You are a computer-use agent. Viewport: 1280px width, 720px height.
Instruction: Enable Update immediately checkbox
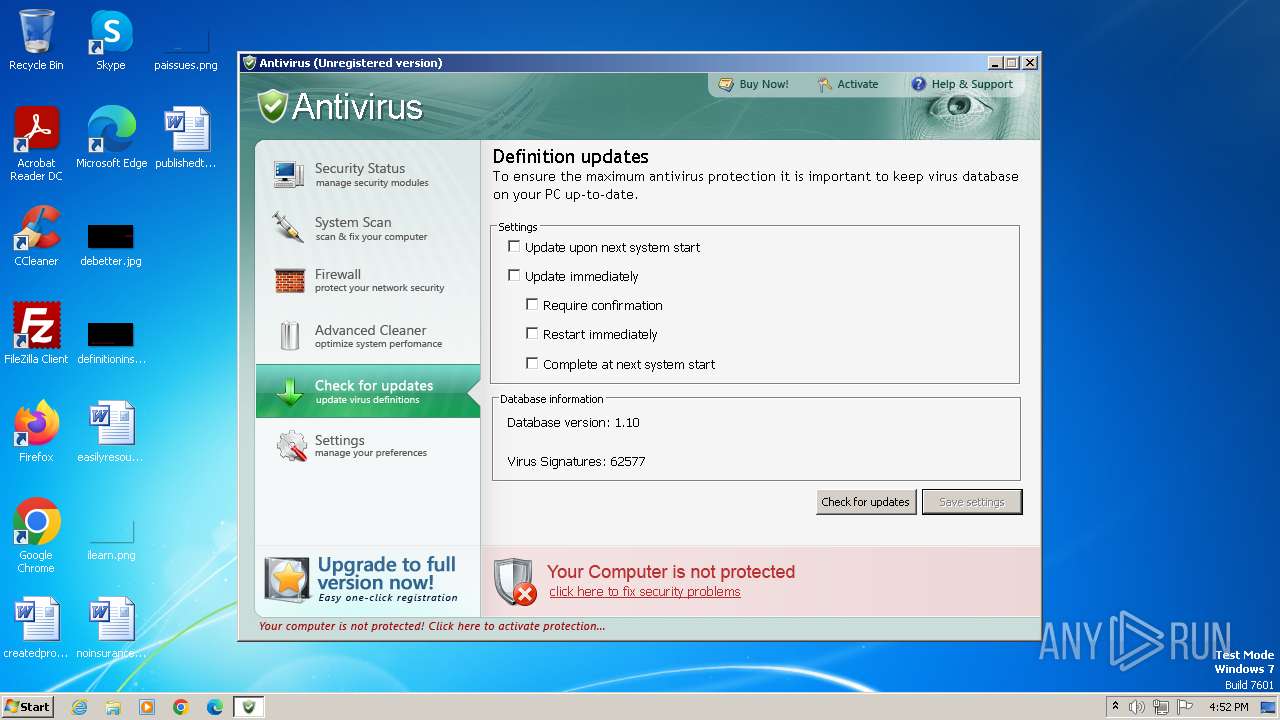tap(514, 275)
